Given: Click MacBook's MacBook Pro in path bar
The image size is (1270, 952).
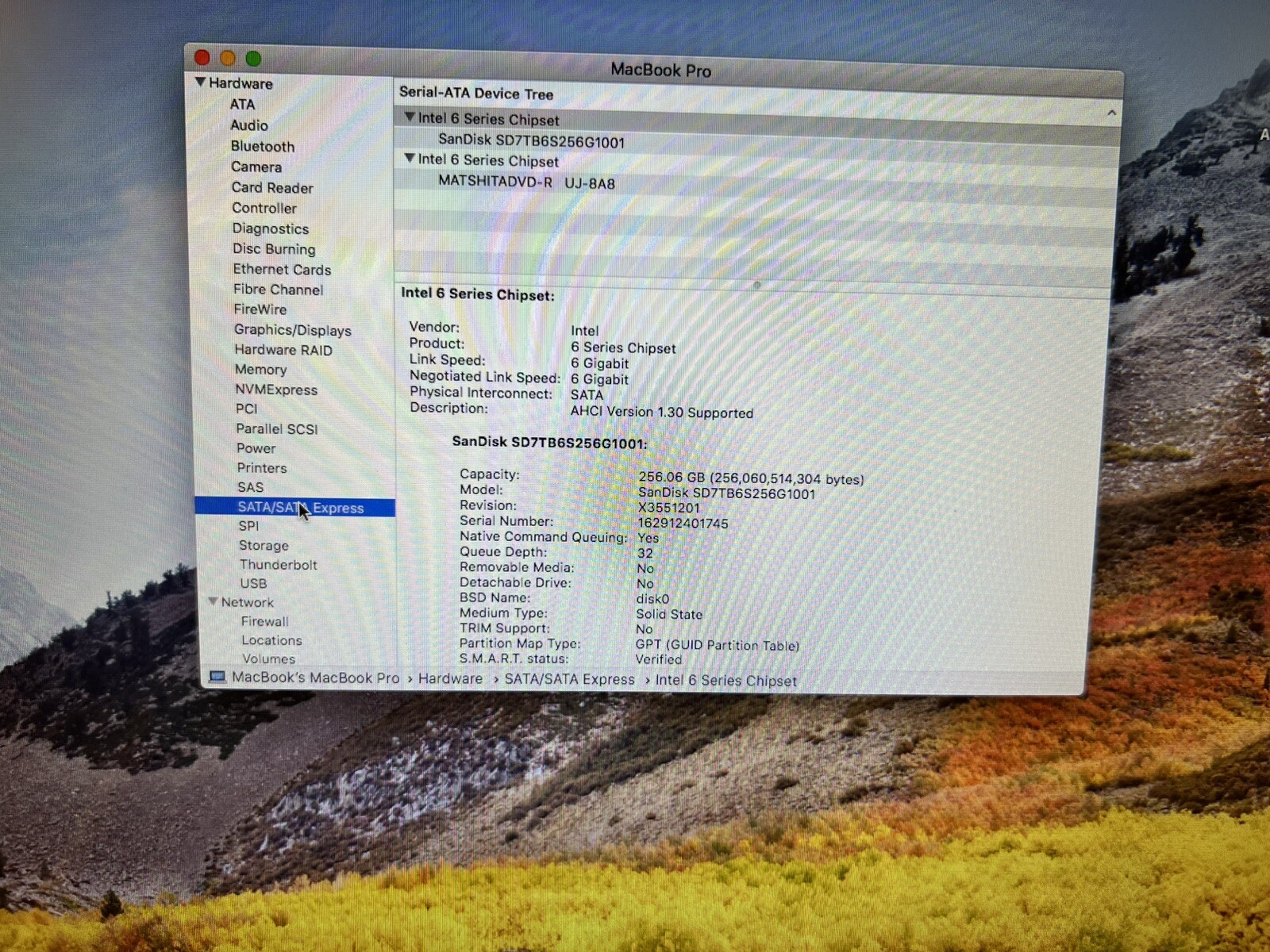Looking at the screenshot, I should tap(315, 678).
